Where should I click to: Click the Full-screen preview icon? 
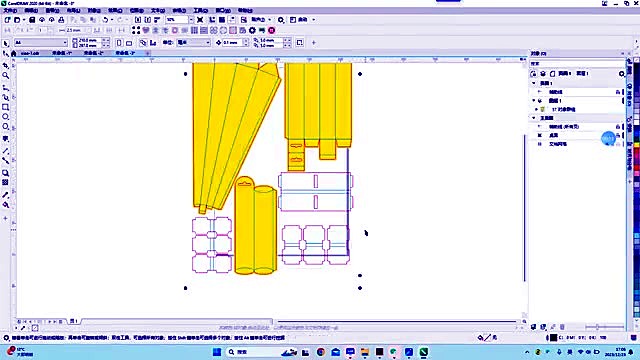pyautogui.click(x=200, y=20)
